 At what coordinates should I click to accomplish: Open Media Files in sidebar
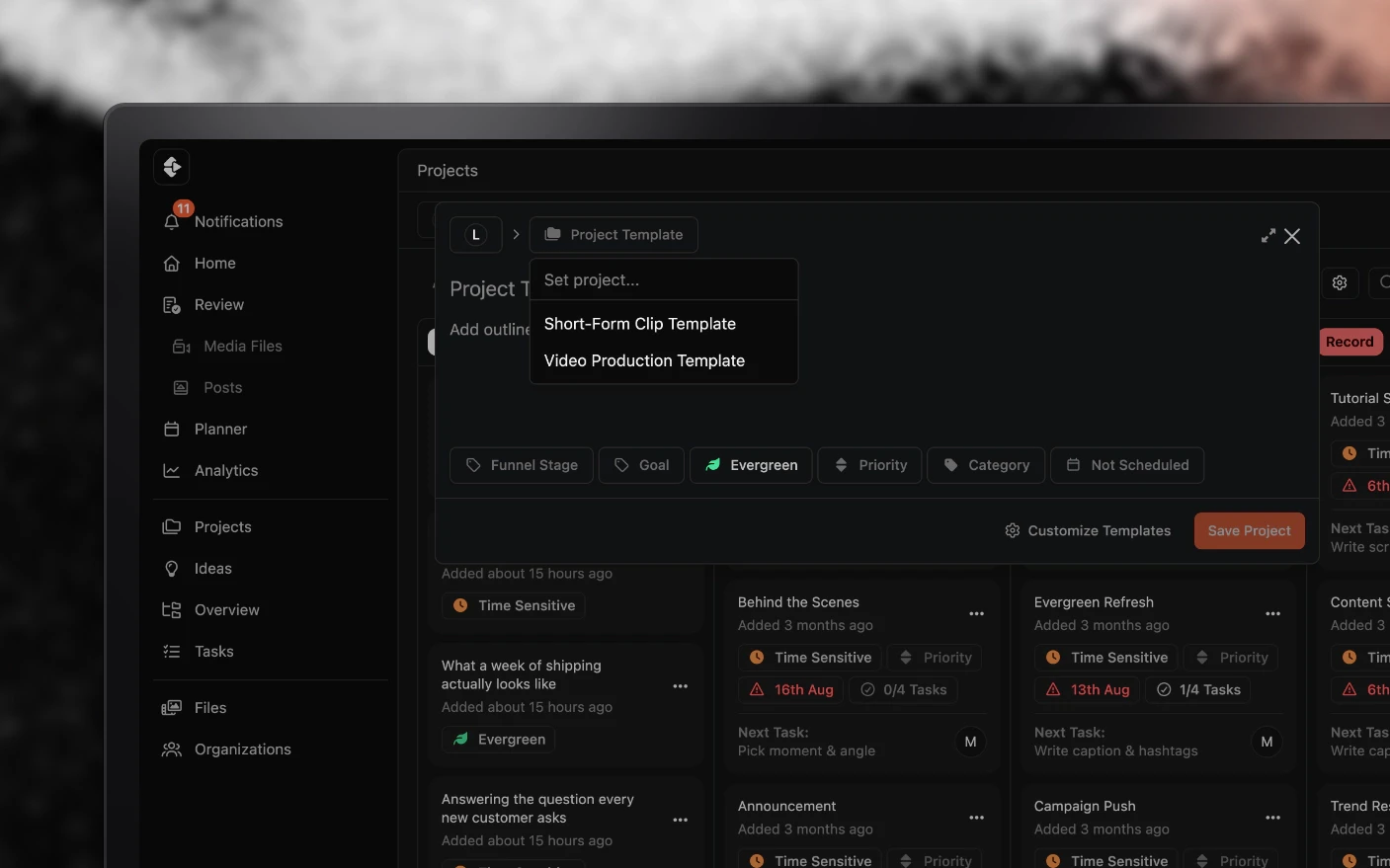tap(242, 347)
